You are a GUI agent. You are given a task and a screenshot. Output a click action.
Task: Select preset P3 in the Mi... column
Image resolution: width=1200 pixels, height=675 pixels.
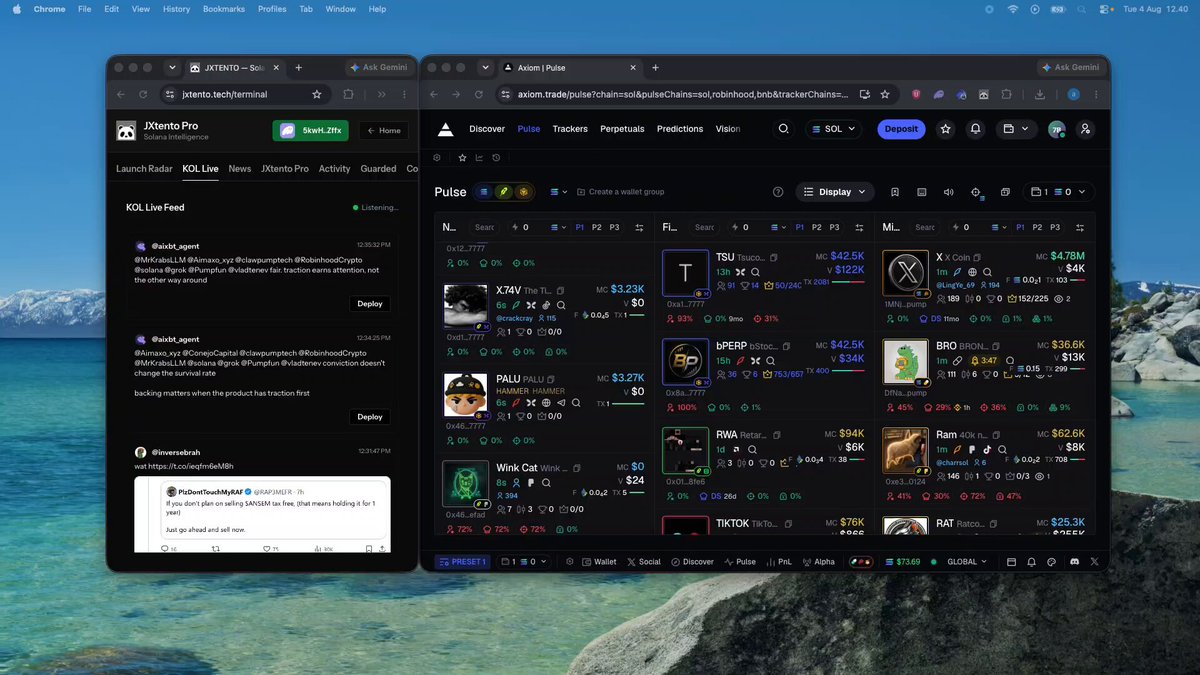[1055, 227]
